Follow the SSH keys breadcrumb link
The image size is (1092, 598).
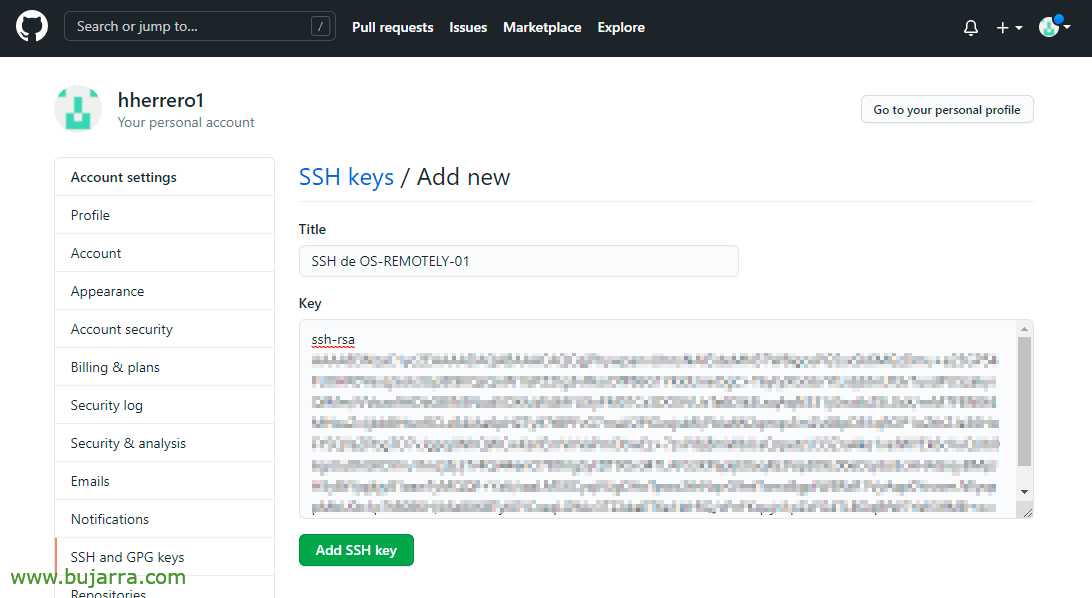pyautogui.click(x=346, y=177)
